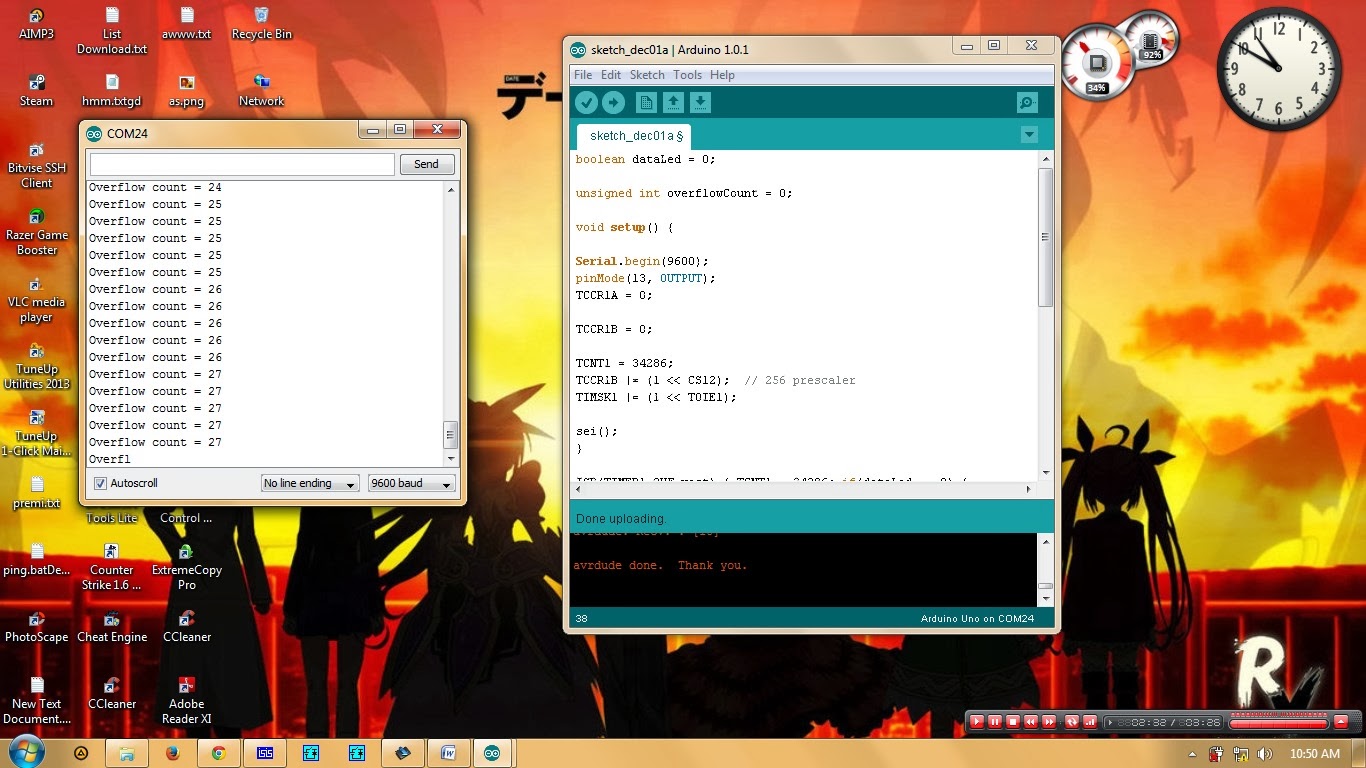Click the red volume bar in media widget
Image resolution: width=1366 pixels, height=768 pixels.
click(x=1277, y=723)
